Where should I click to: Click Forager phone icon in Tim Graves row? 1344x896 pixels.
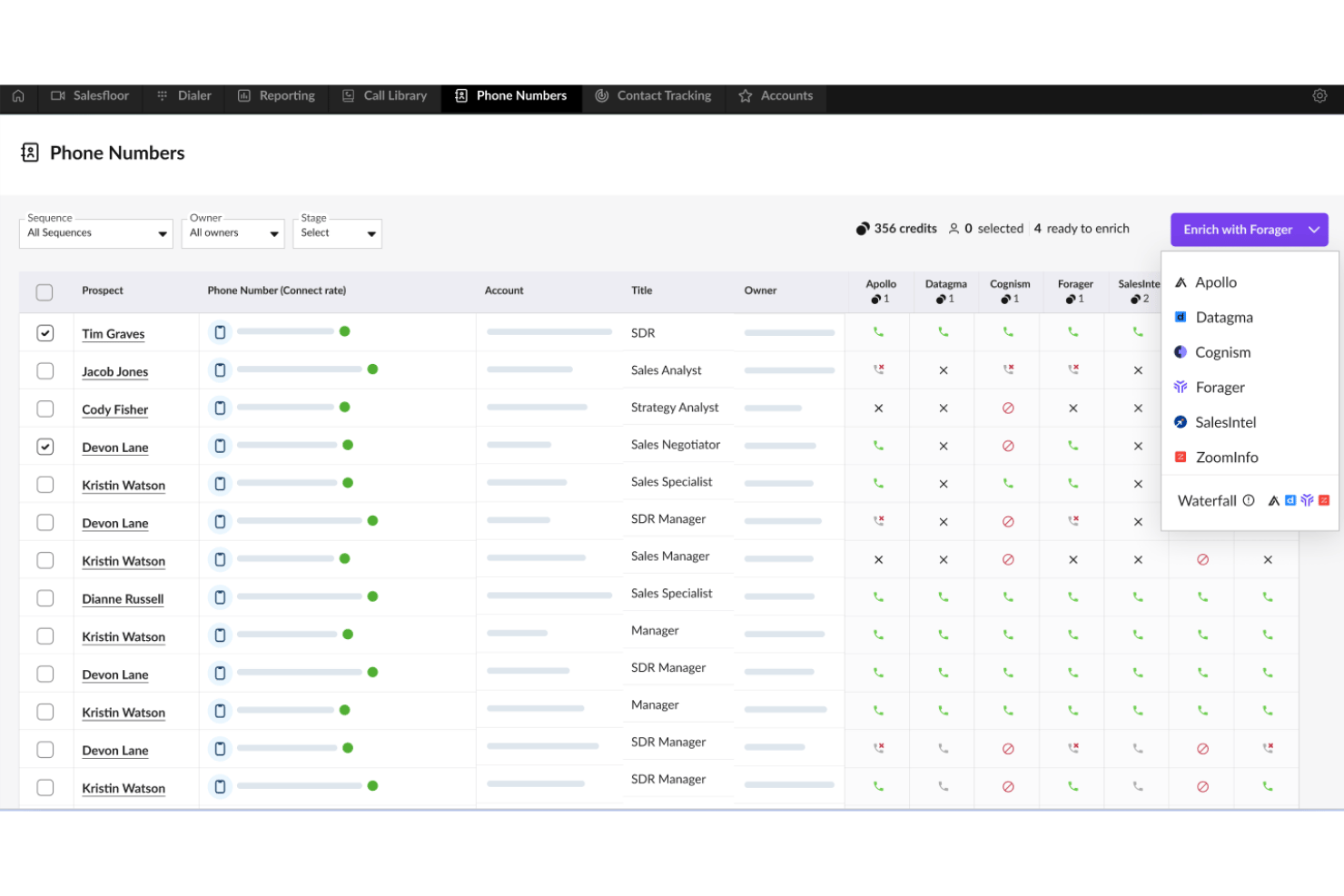pos(1073,332)
